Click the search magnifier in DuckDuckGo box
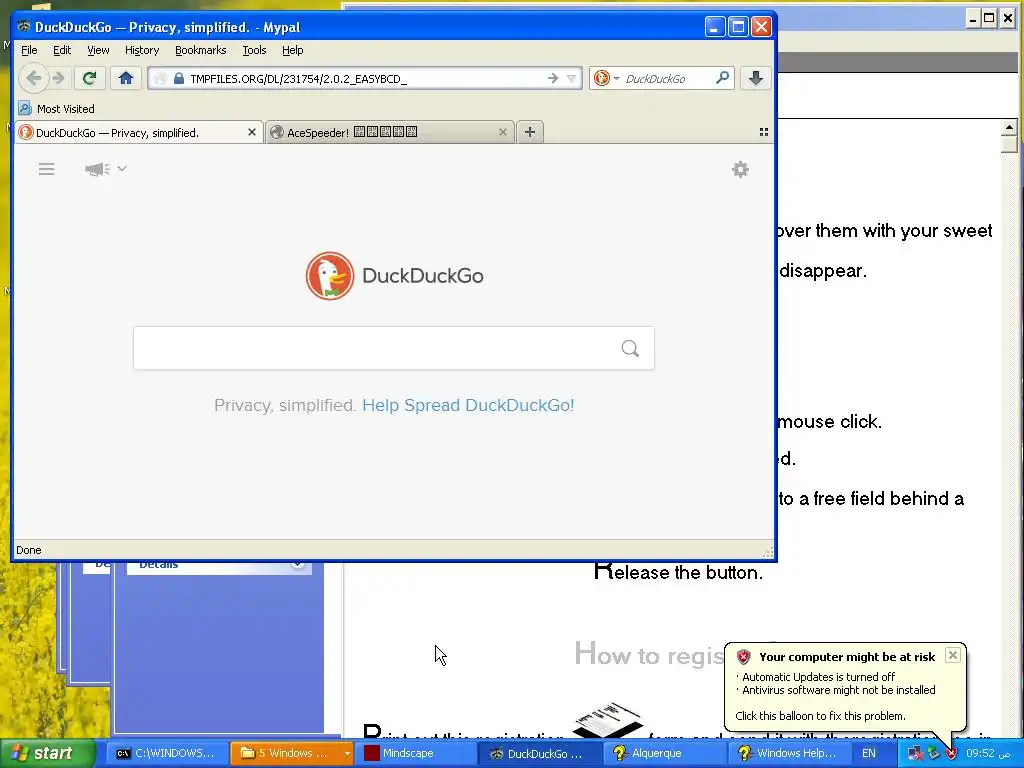 tap(630, 348)
